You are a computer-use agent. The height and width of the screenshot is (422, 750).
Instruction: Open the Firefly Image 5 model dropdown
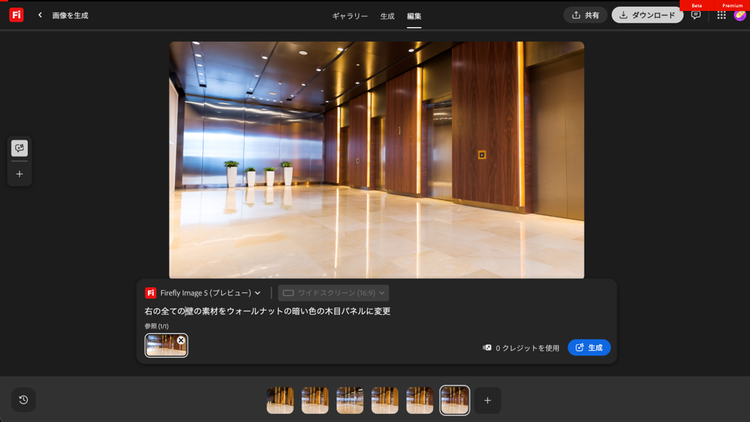(x=203, y=293)
